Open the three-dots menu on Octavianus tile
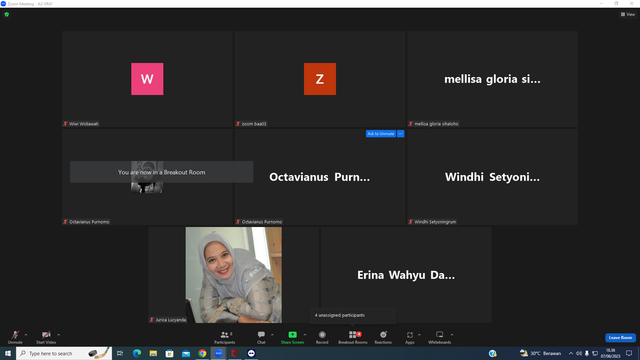640x360 pixels. click(x=400, y=133)
